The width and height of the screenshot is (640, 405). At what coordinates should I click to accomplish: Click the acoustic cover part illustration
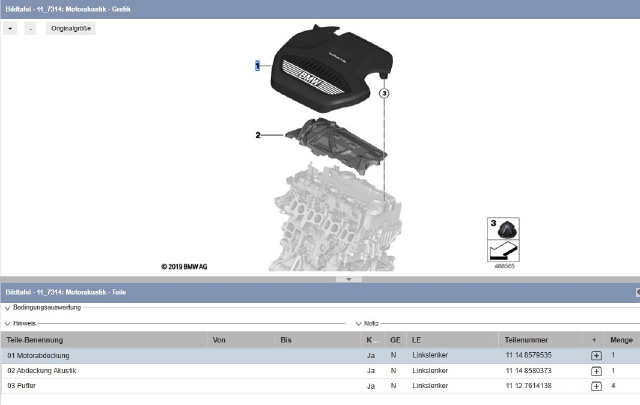[336, 145]
